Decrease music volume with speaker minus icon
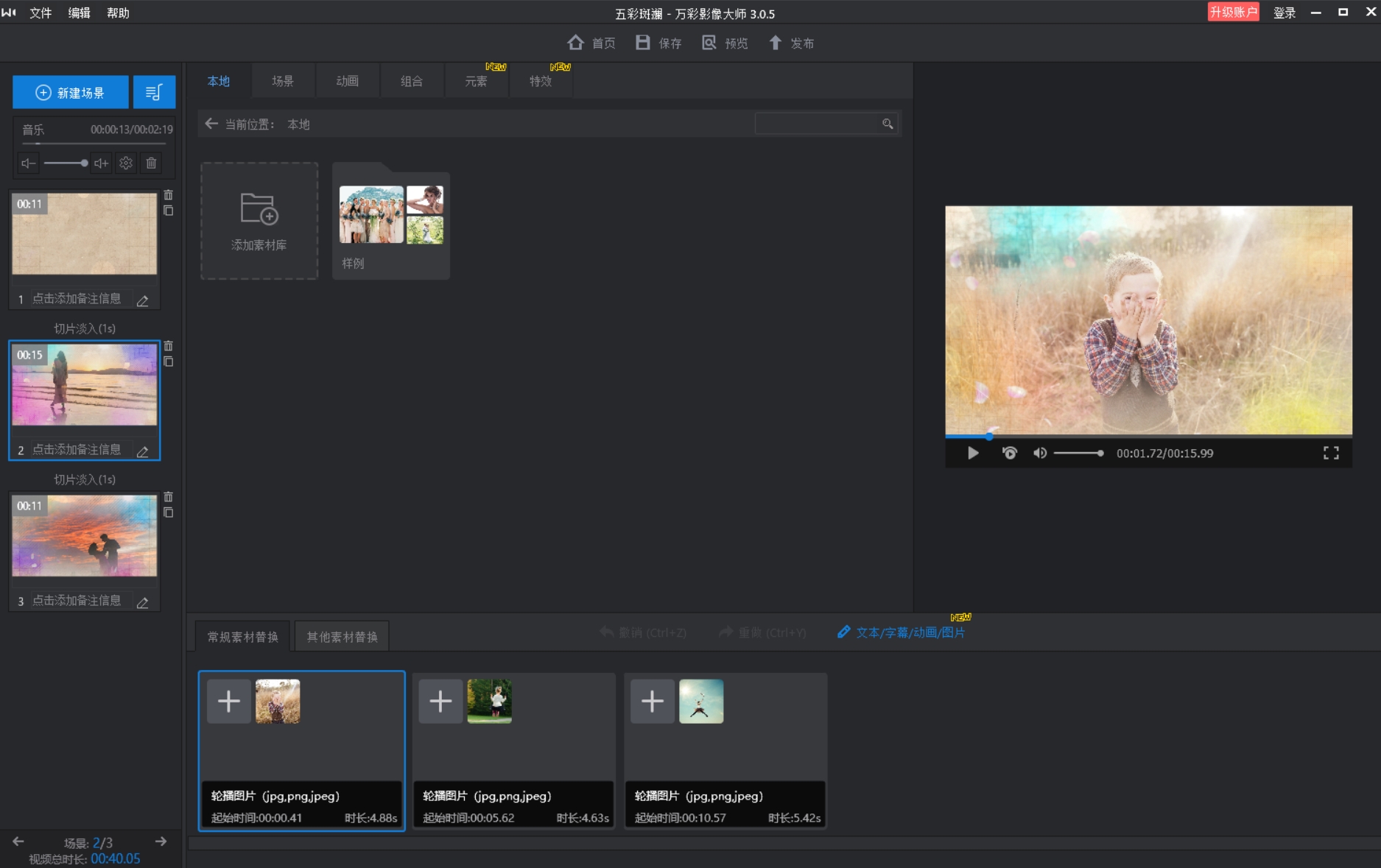The image size is (1381, 868). click(x=28, y=163)
